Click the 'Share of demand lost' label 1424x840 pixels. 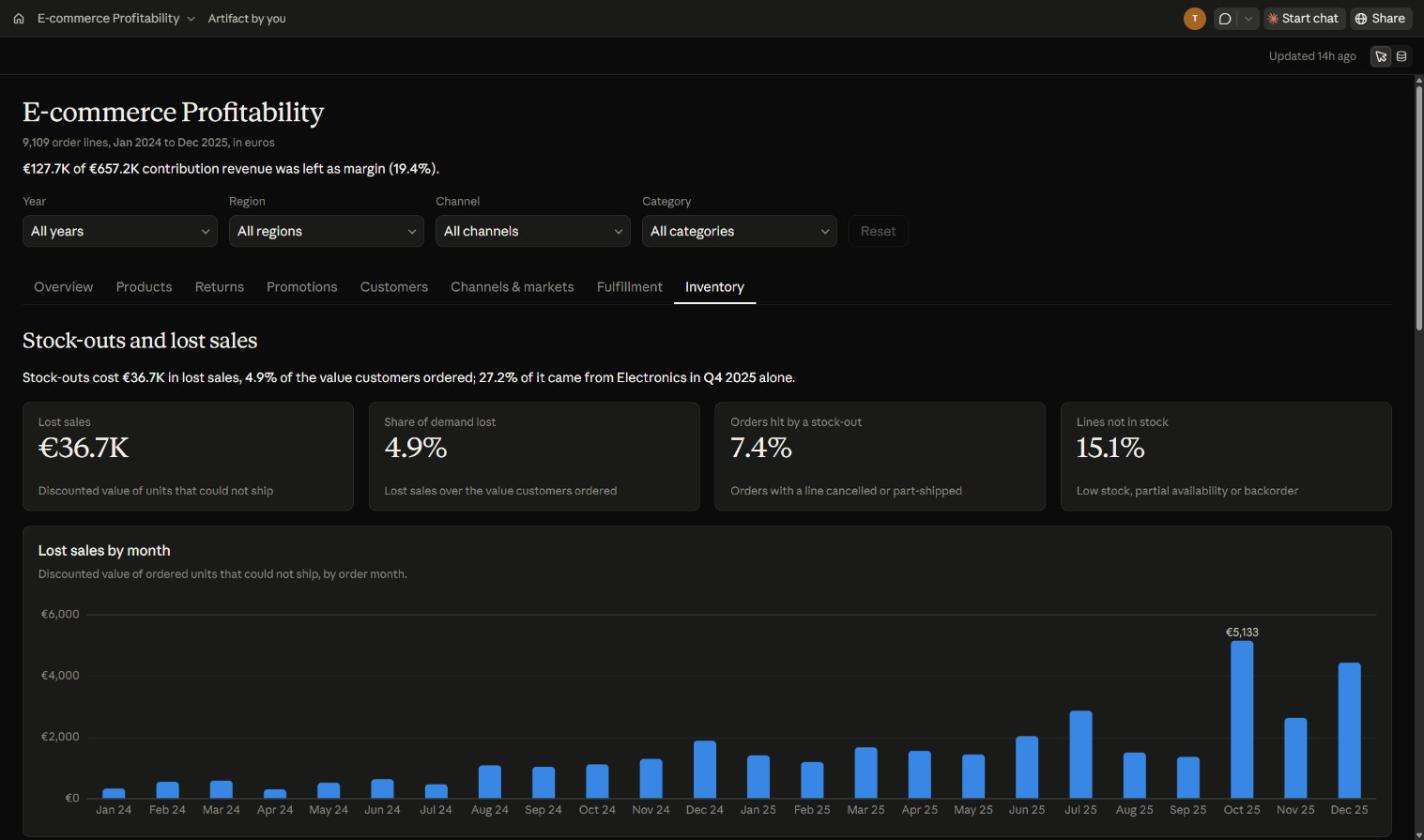pos(440,422)
